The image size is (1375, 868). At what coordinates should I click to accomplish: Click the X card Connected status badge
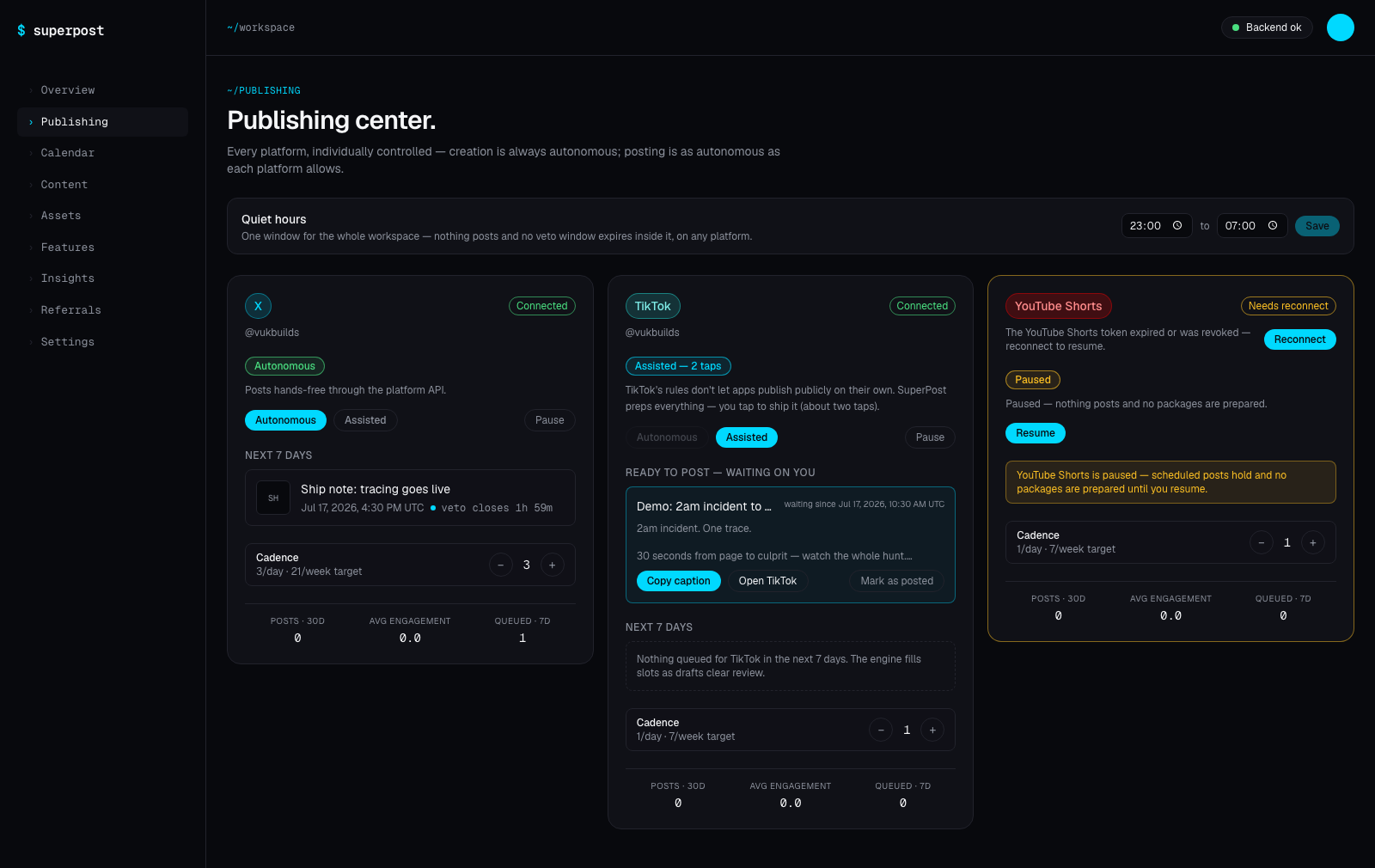541,306
